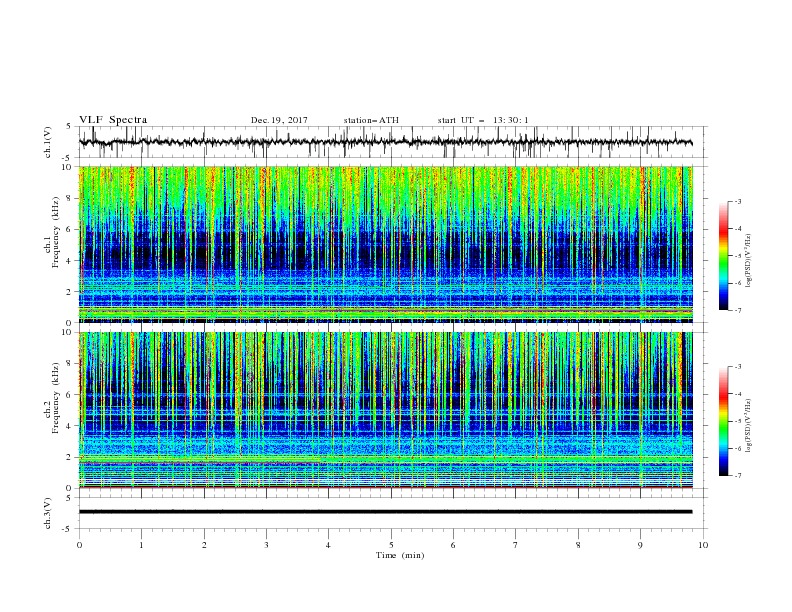Click the 'Time (min)' axis label
This screenshot has width=792, height=612.
(400, 555)
